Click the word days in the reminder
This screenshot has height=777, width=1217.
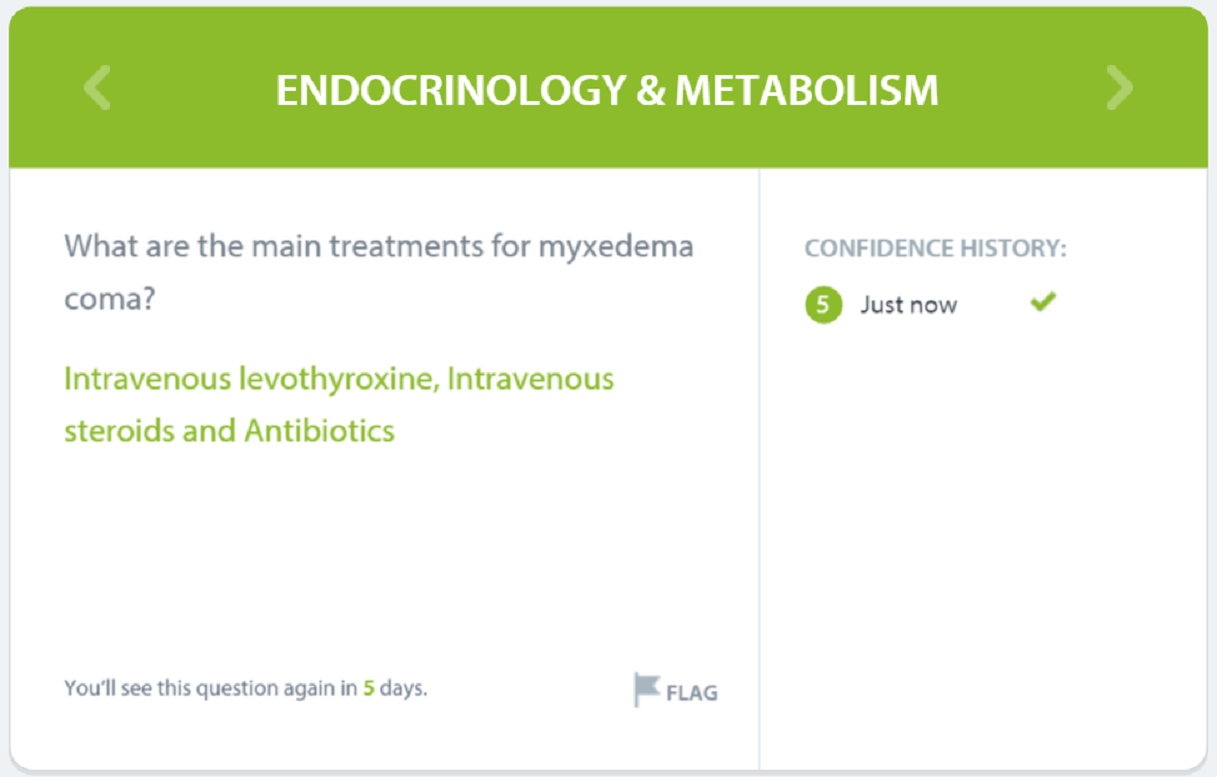[403, 689]
